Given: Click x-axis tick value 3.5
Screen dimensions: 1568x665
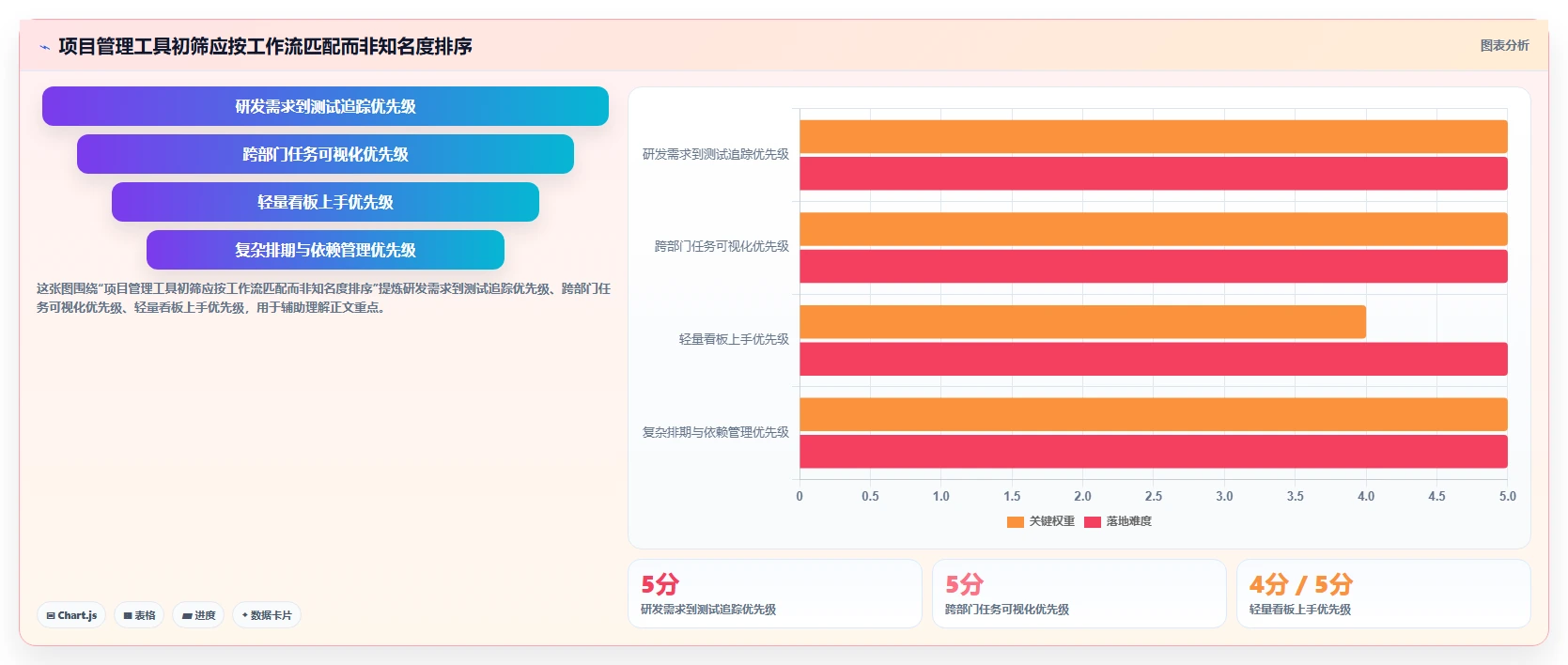Looking at the screenshot, I should coord(1295,496).
